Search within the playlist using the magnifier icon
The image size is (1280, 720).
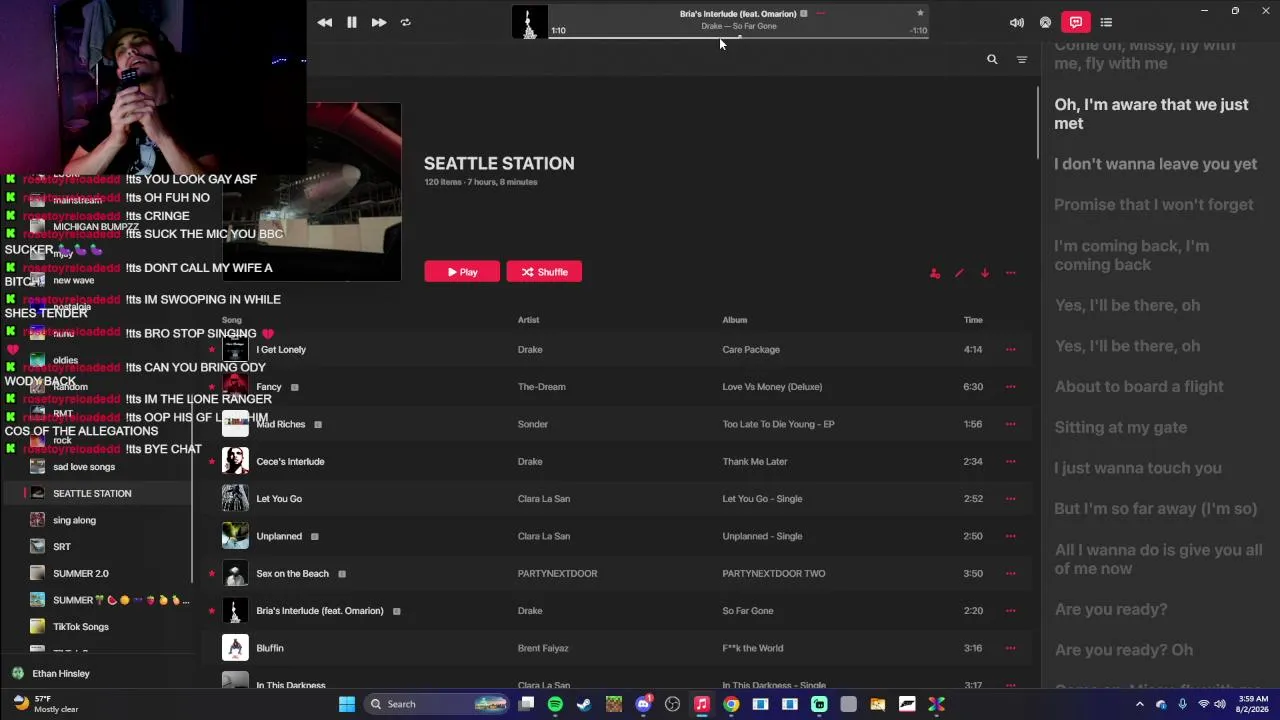point(992,60)
